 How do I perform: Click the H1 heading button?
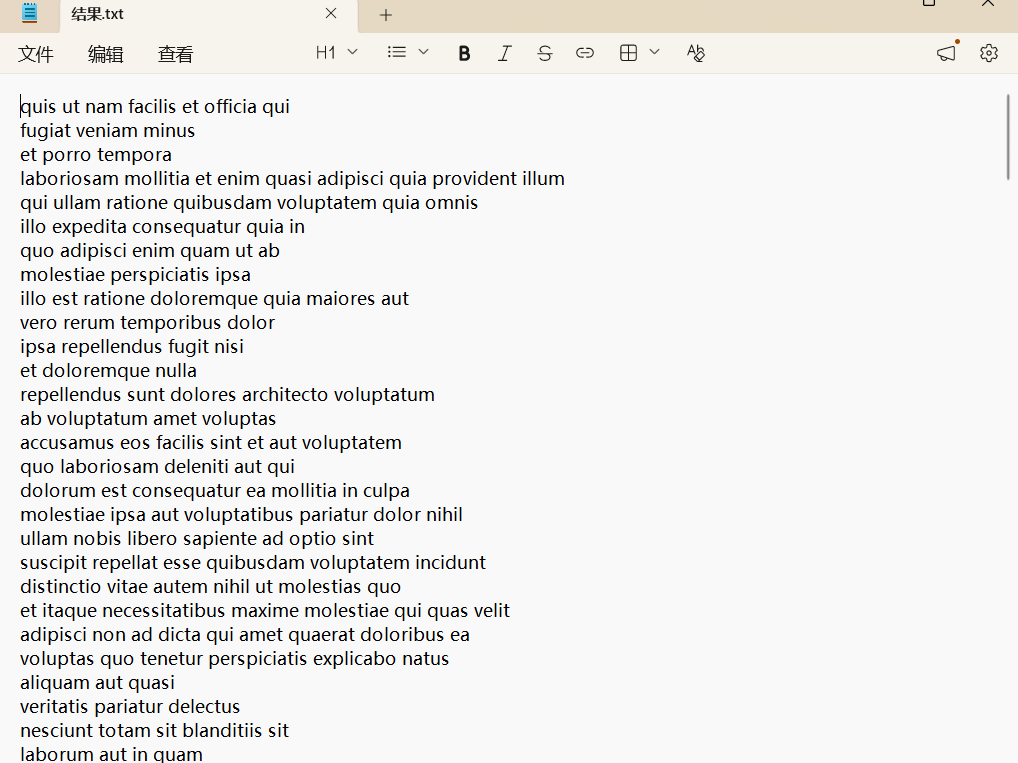326,53
